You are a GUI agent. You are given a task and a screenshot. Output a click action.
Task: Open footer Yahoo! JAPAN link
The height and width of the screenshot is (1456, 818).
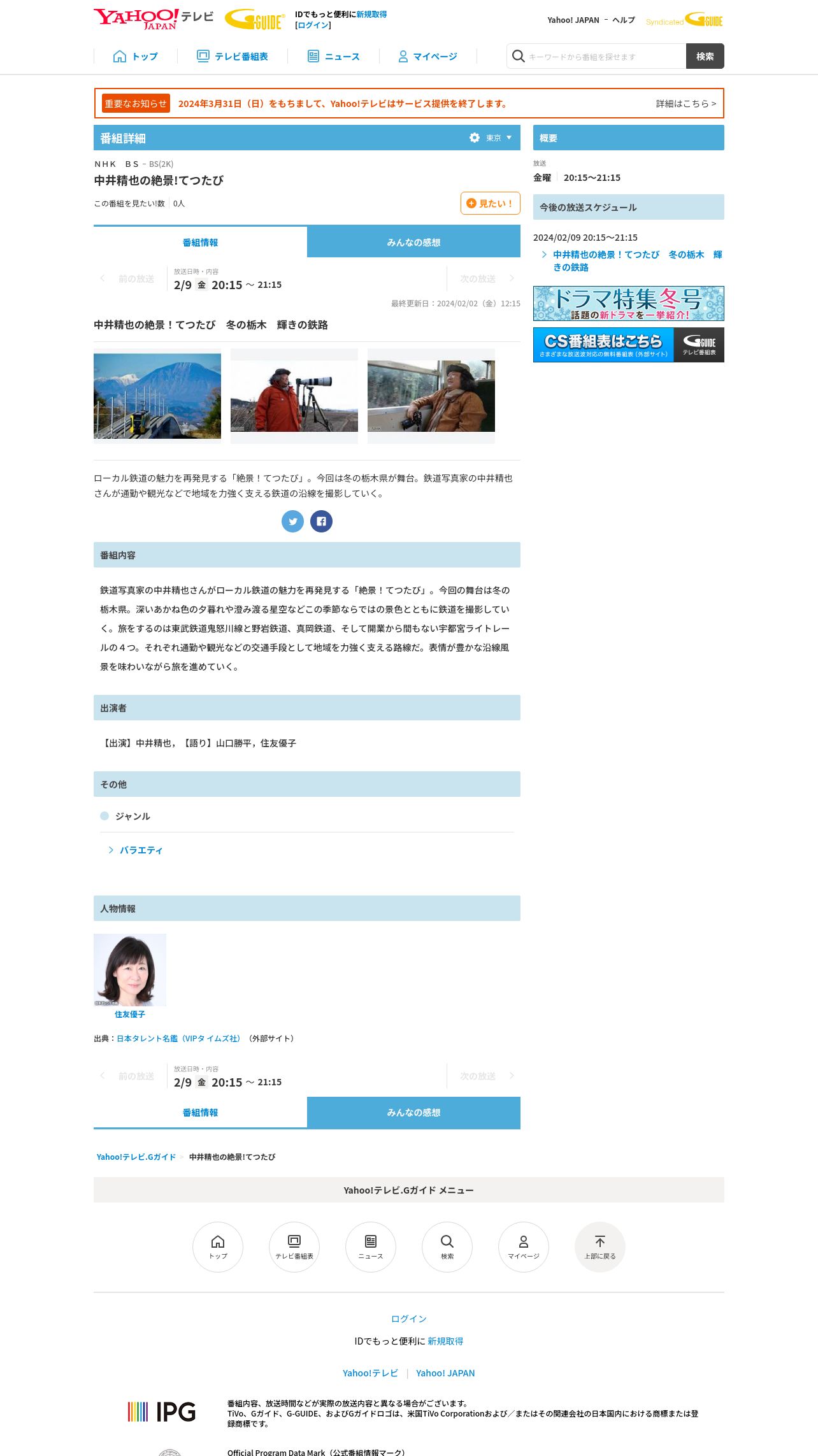pyautogui.click(x=445, y=1373)
